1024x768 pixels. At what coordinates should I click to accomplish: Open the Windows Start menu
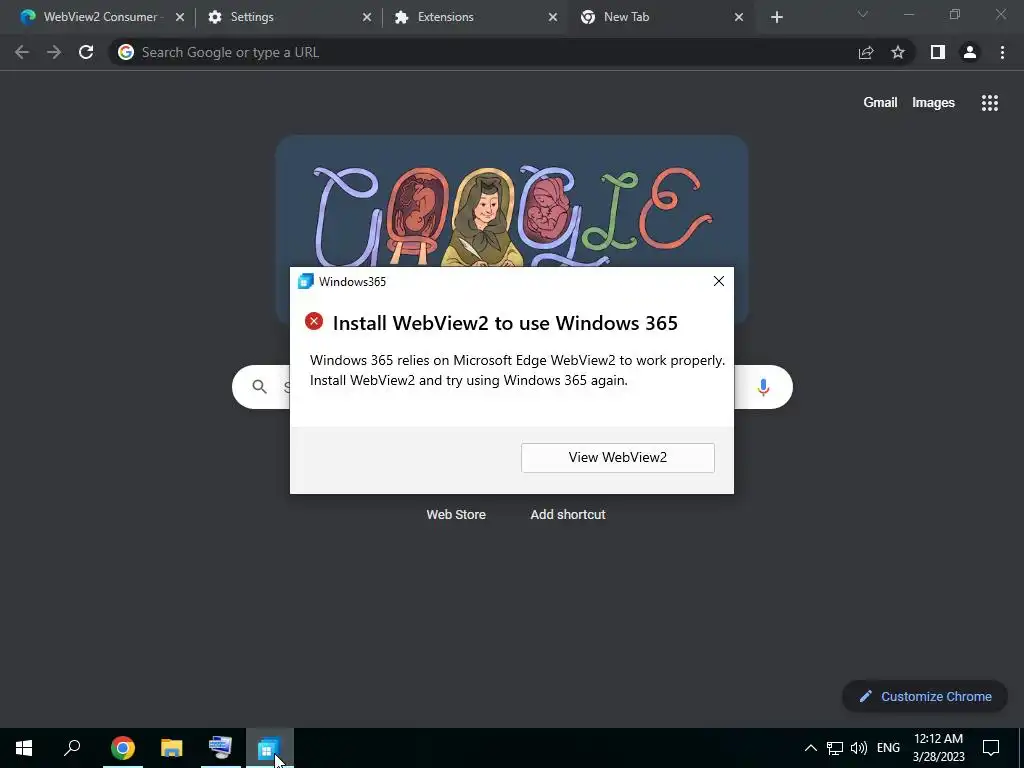[24, 748]
